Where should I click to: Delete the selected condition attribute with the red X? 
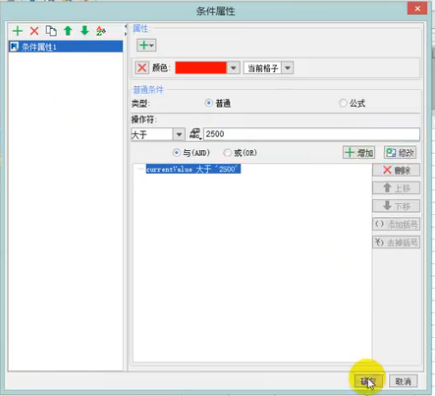[x=34, y=31]
